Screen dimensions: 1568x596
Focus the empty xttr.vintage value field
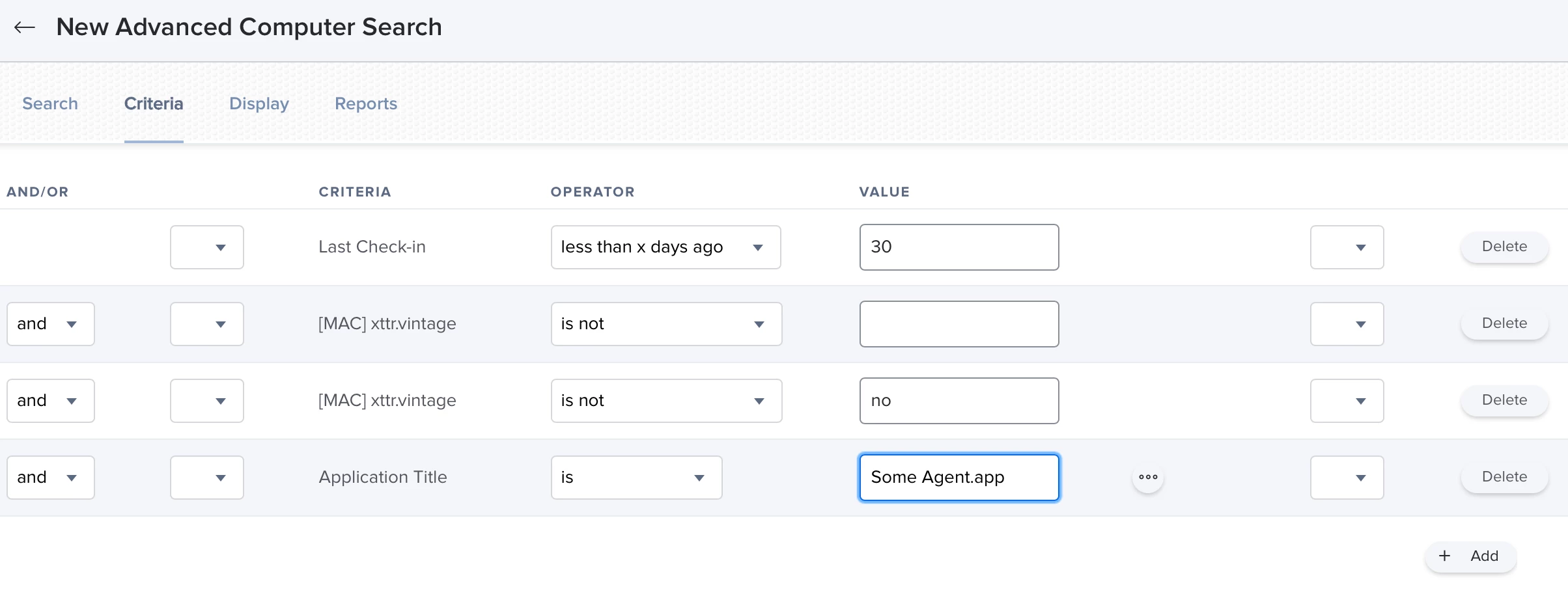pos(959,324)
